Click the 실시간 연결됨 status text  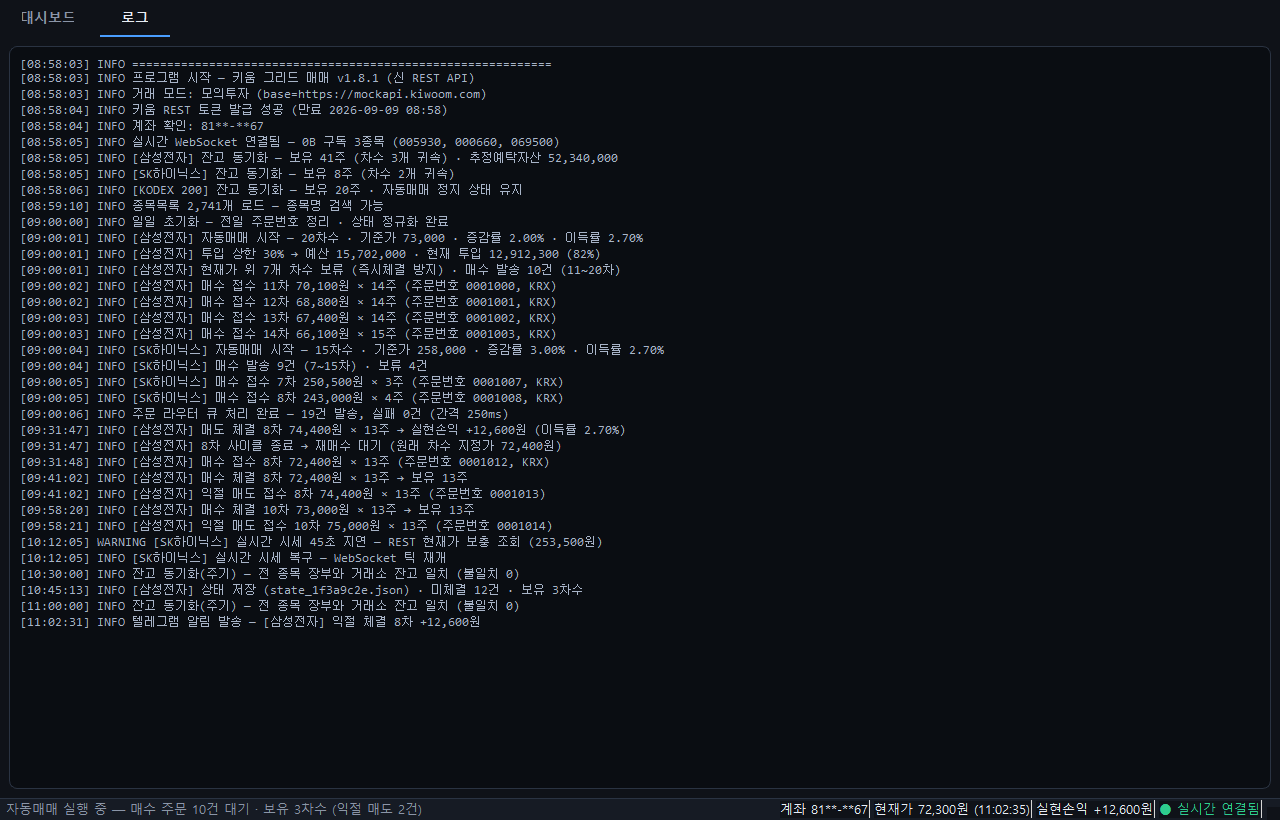1218,809
